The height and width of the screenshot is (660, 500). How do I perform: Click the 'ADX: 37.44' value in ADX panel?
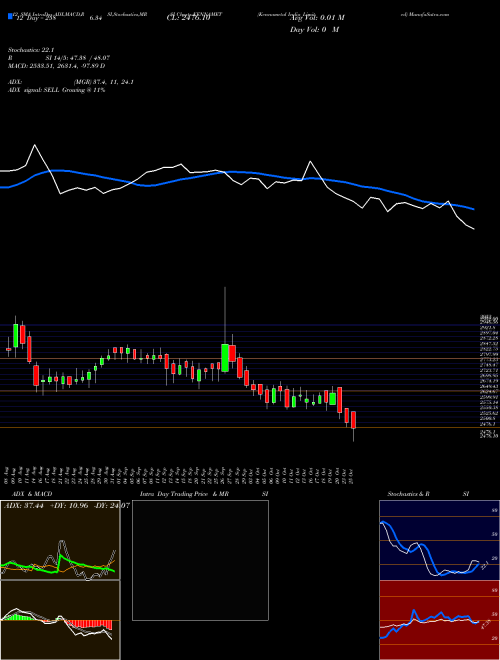point(24,505)
